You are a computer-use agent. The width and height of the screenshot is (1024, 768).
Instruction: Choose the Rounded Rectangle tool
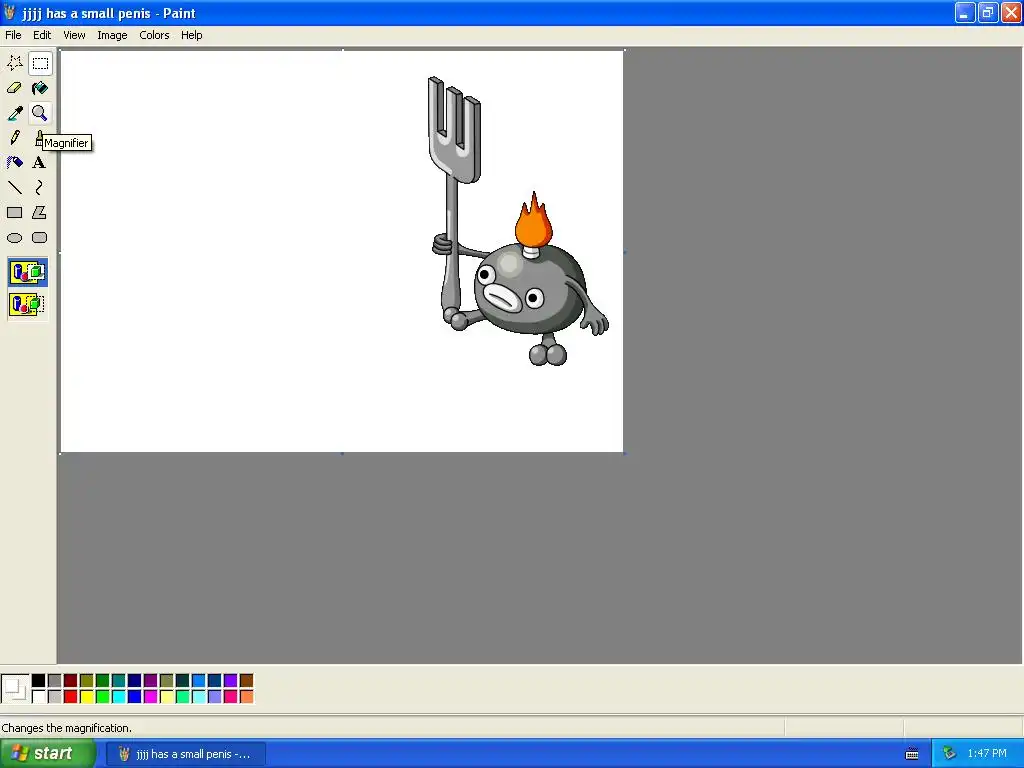coord(40,238)
